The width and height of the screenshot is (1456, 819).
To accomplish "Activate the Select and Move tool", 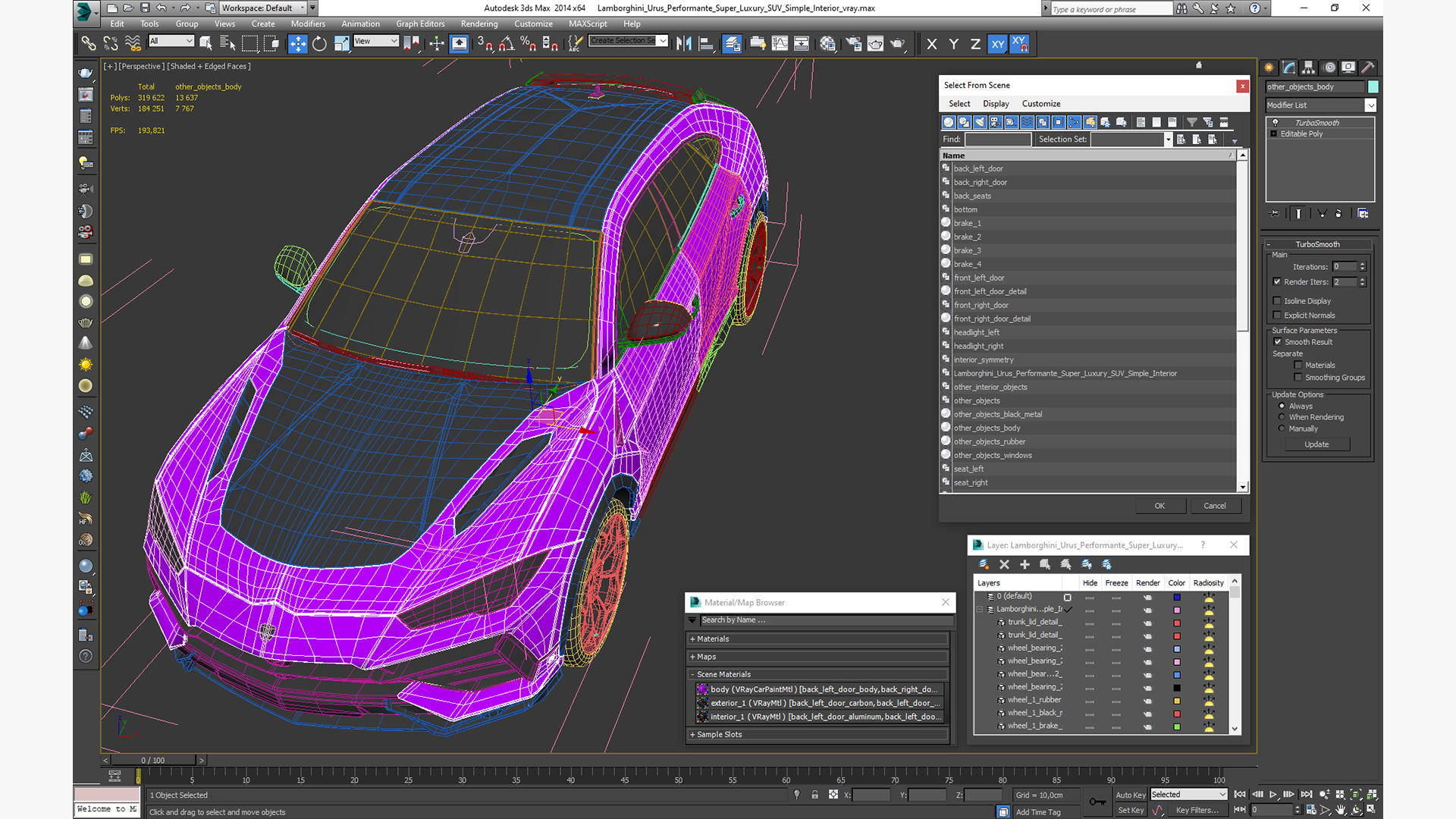I will tap(298, 44).
